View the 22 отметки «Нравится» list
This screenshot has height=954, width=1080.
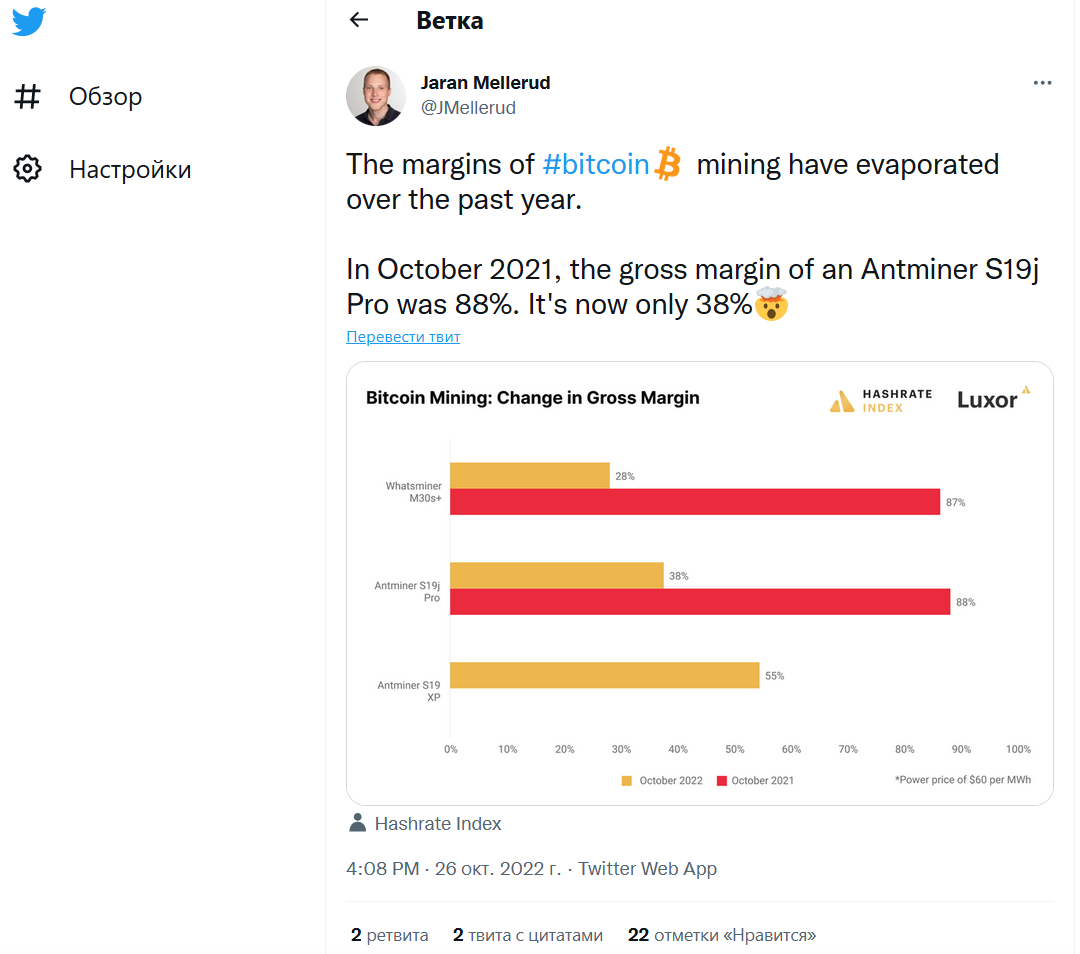(x=721, y=935)
